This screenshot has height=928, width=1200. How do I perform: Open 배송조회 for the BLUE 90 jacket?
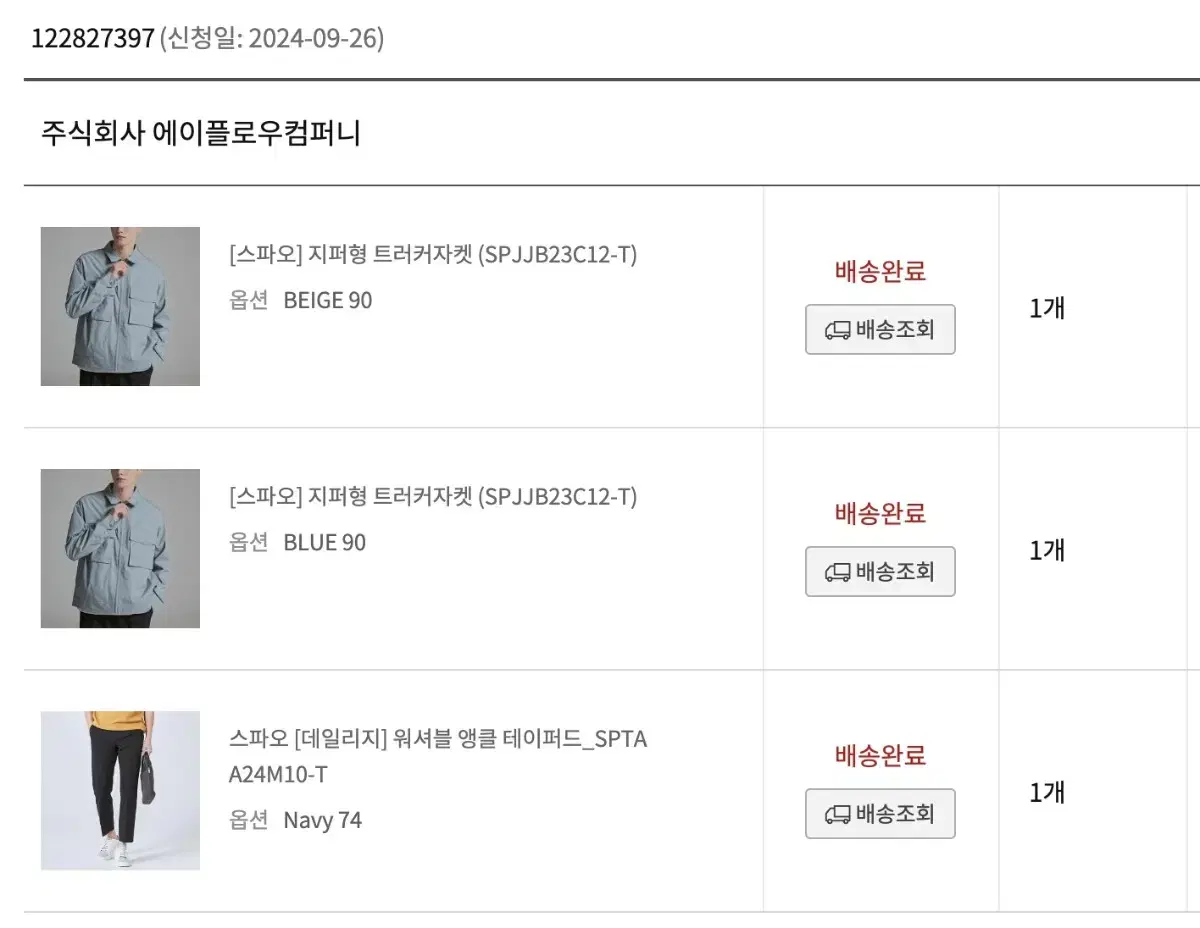pyautogui.click(x=880, y=572)
